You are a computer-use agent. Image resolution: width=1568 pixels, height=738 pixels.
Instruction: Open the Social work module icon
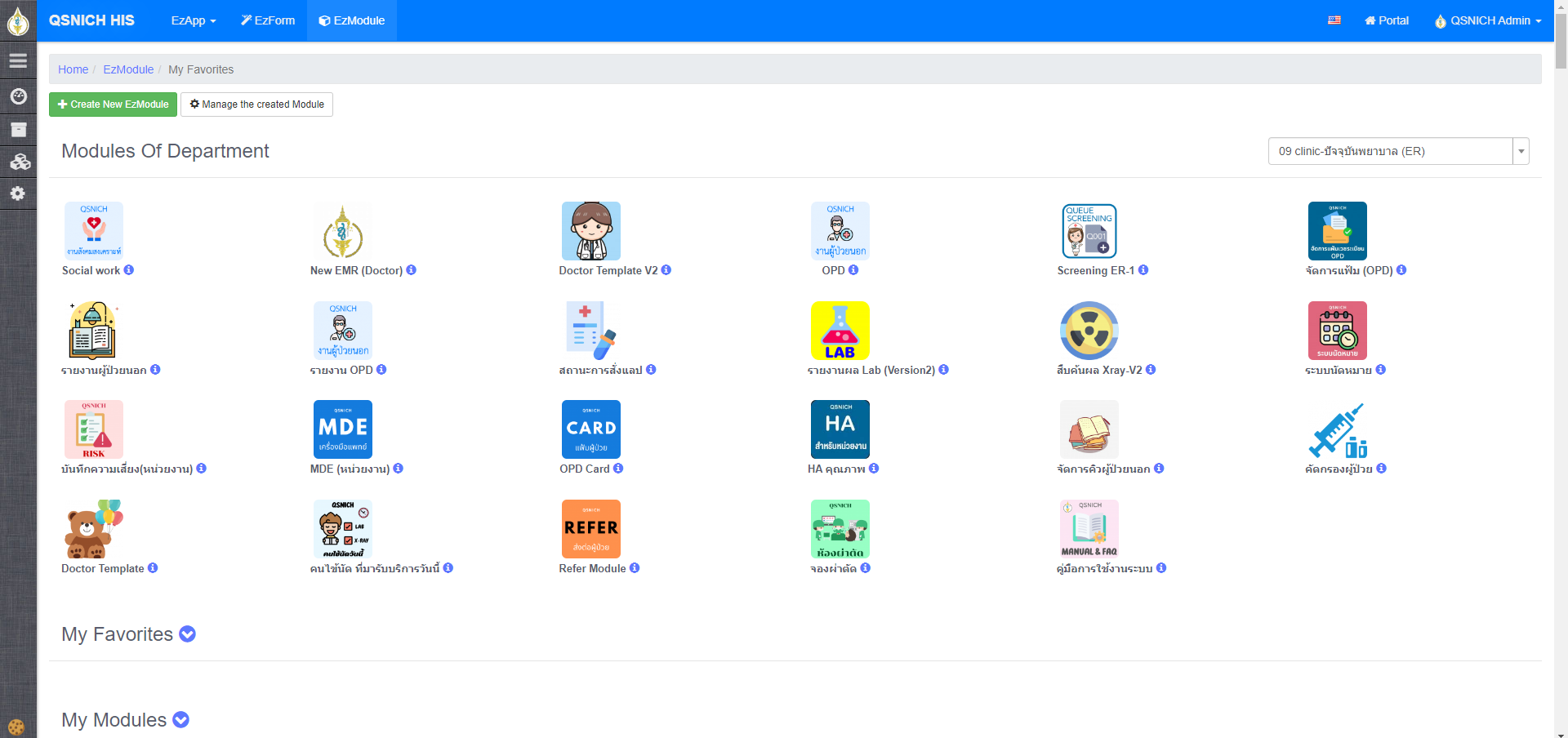[x=94, y=231]
